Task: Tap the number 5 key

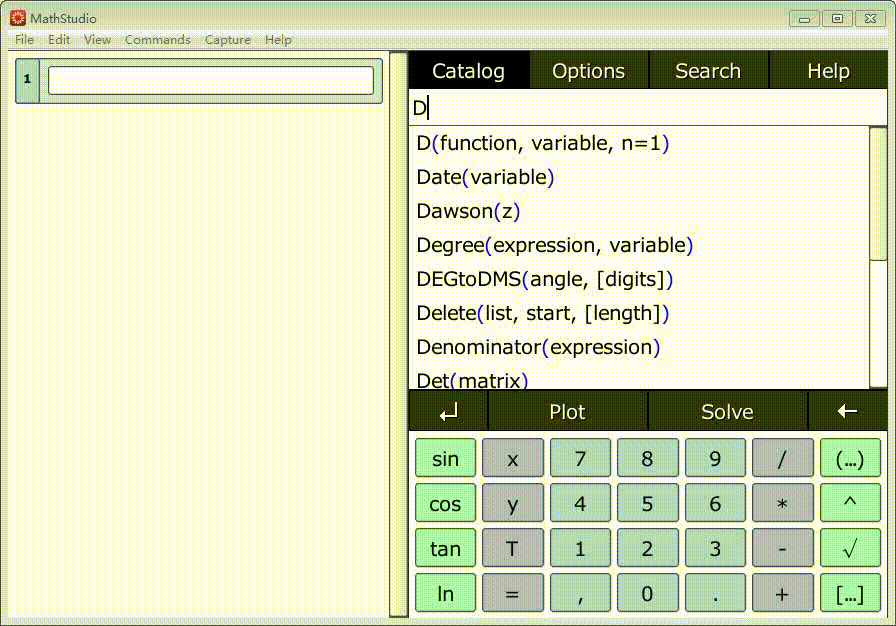Action: coord(647,503)
